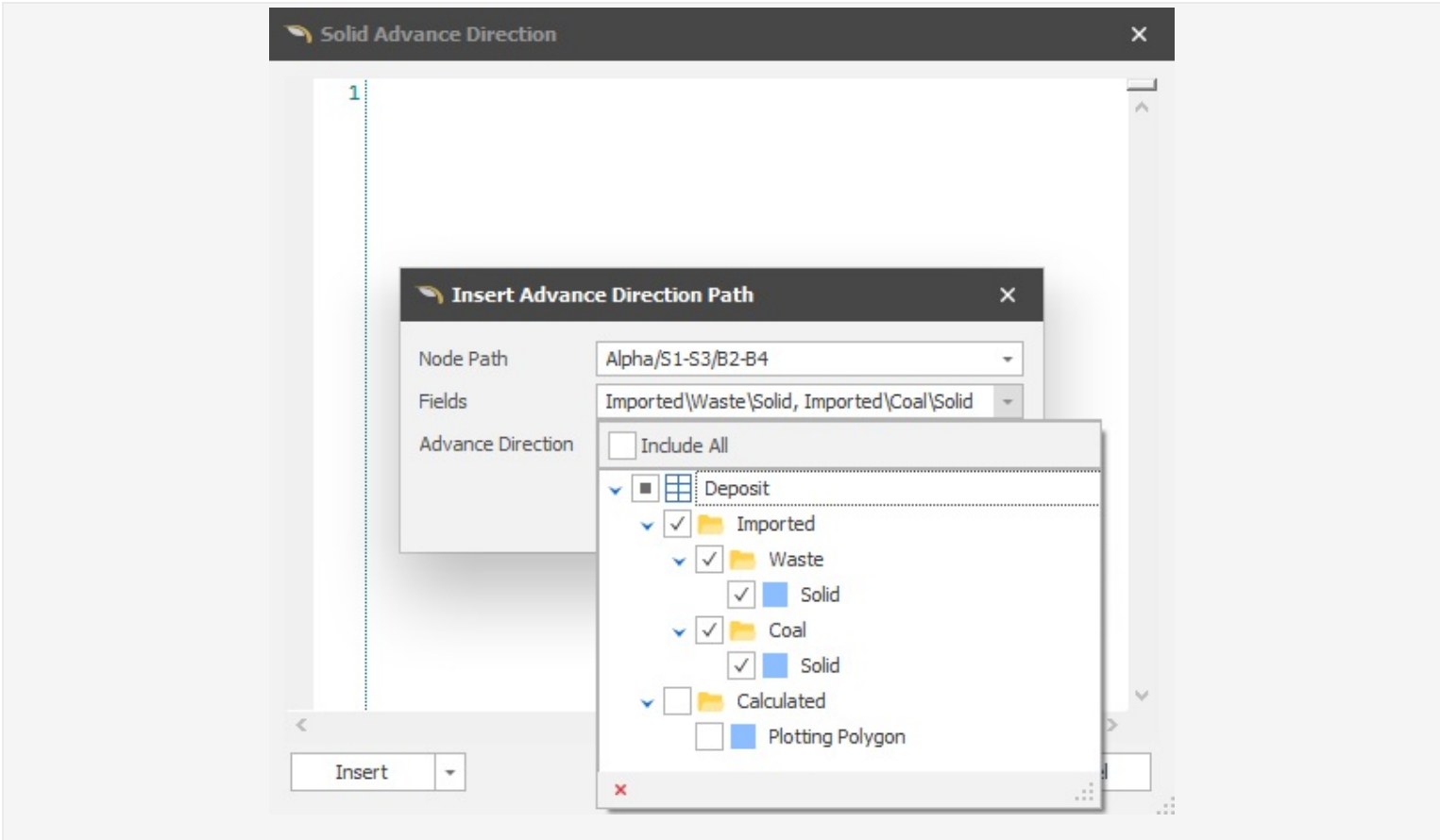Click the Deposit table icon
Viewport: 1440px width, 840px height.
[678, 488]
